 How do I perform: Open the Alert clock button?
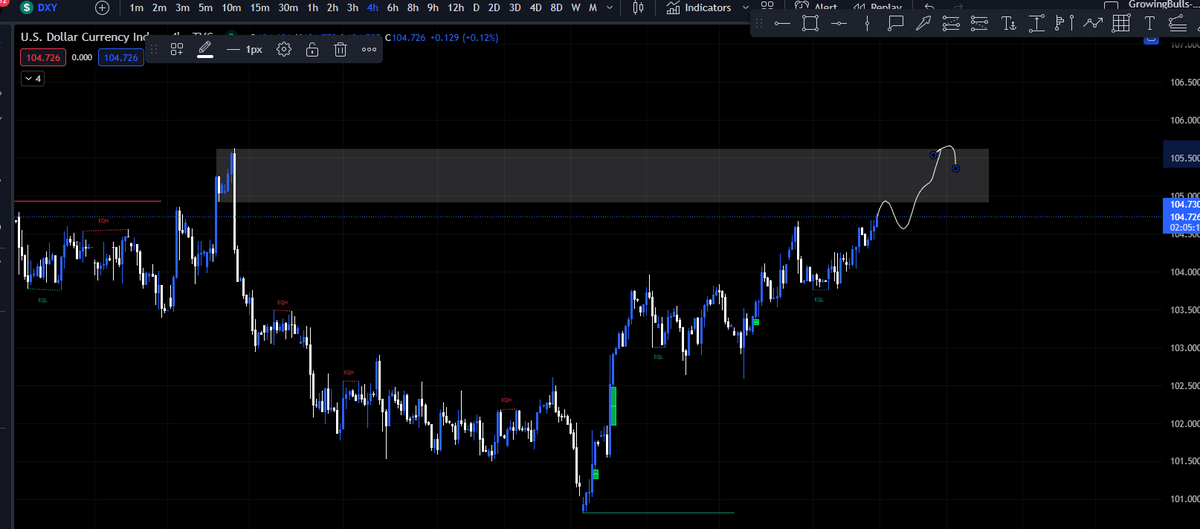818,7
